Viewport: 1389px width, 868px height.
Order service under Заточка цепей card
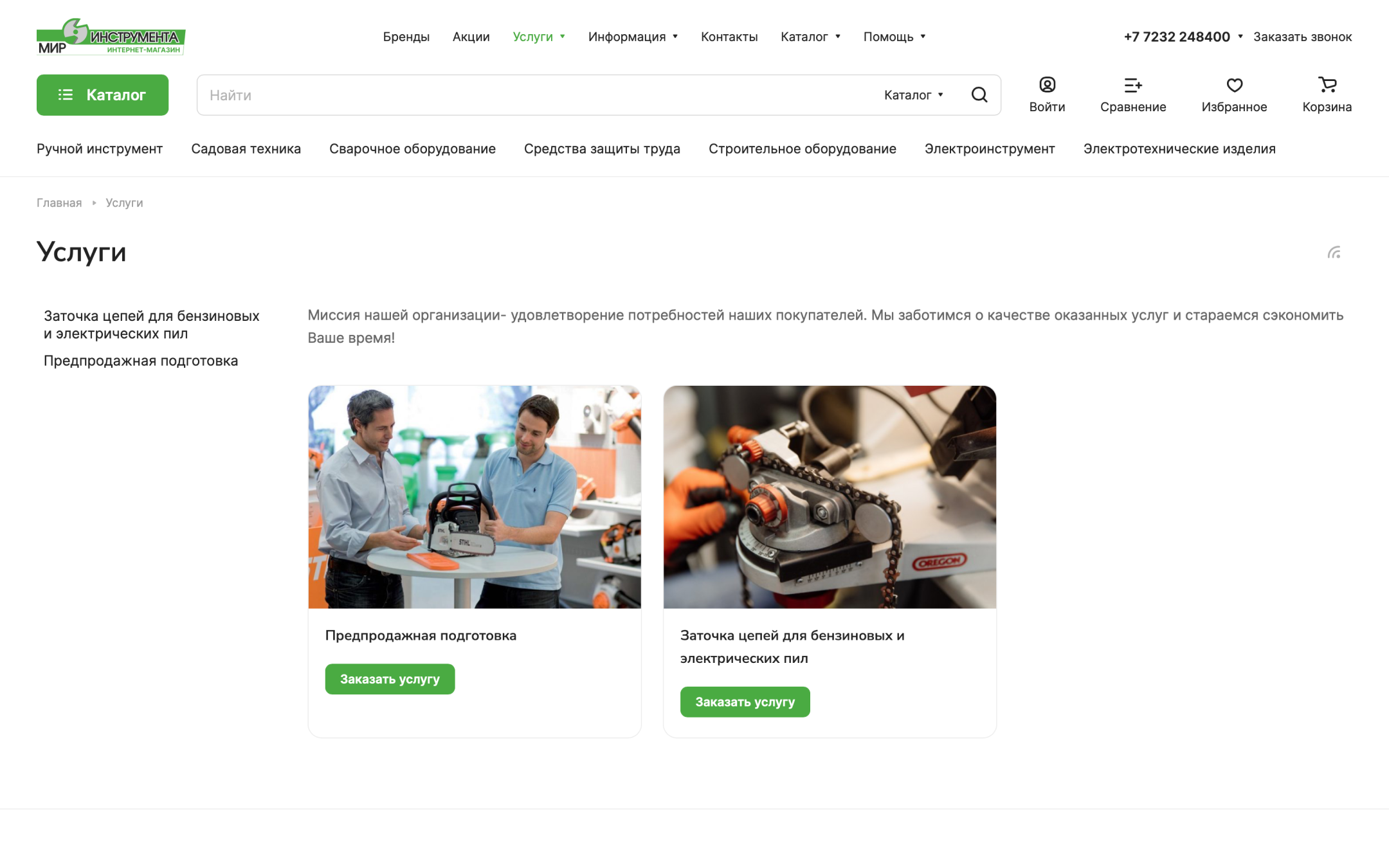[x=745, y=702]
